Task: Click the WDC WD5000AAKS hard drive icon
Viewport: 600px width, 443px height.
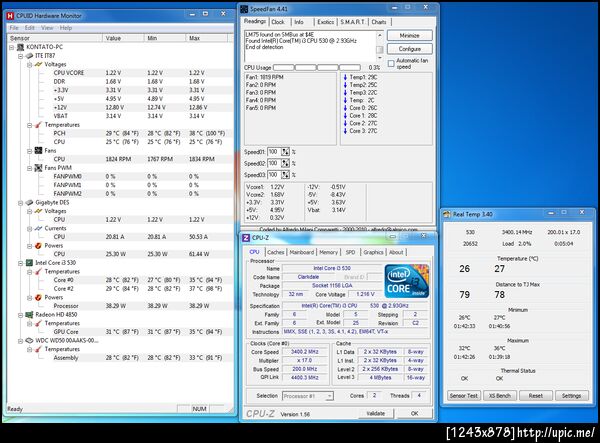Action: 29,340
